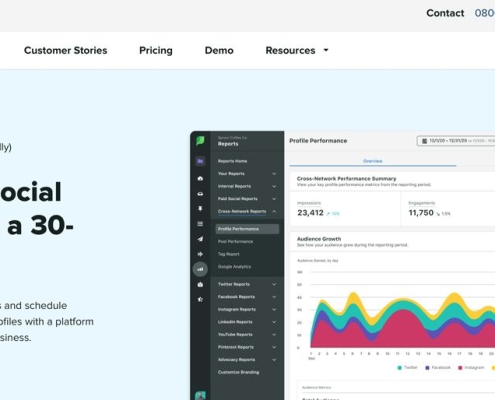Image resolution: width=495 pixels, height=400 pixels.
Task: Expand the Internal Reports chevron
Action: click(x=274, y=186)
